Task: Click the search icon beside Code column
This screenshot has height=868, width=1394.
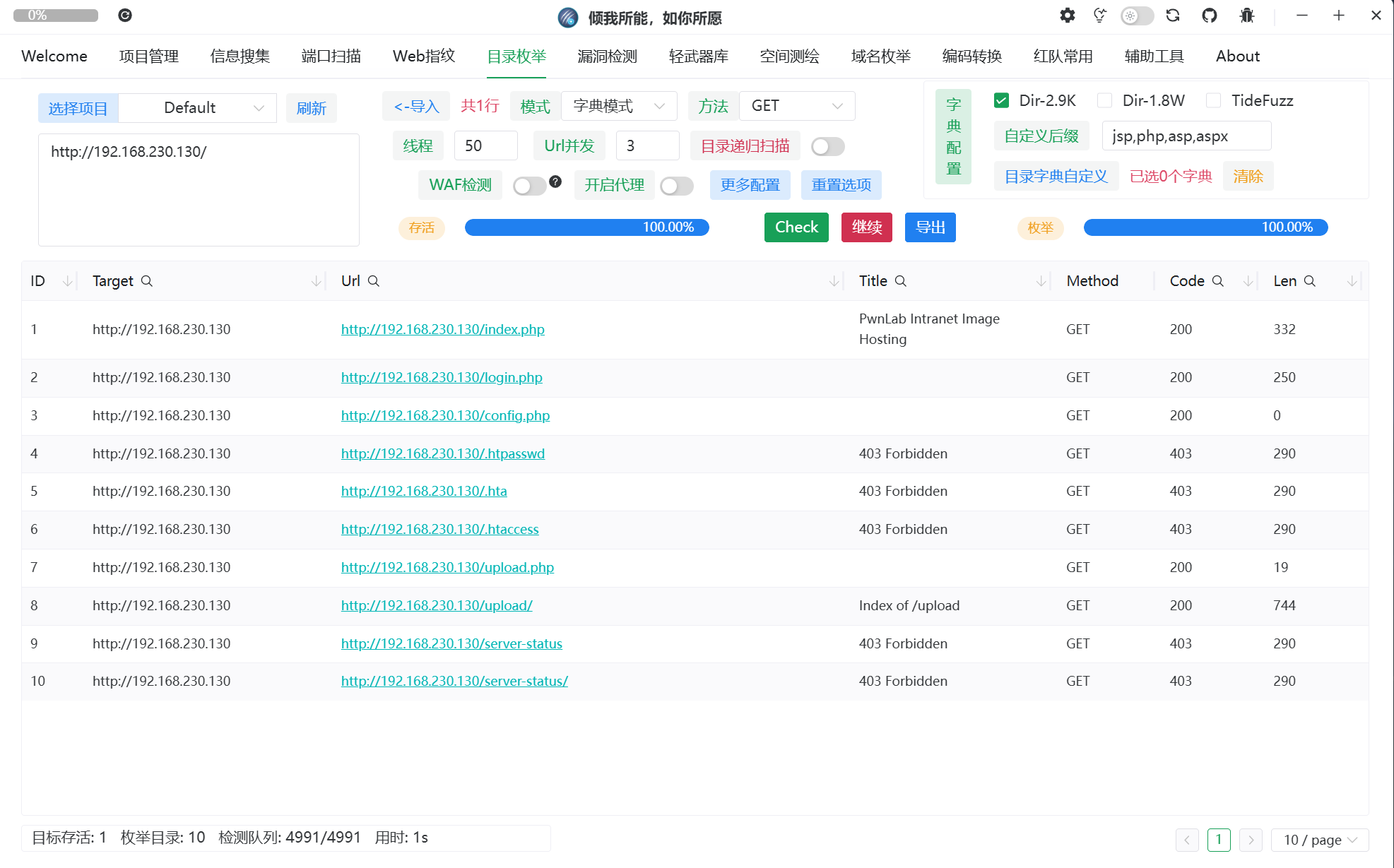Action: pos(1218,281)
